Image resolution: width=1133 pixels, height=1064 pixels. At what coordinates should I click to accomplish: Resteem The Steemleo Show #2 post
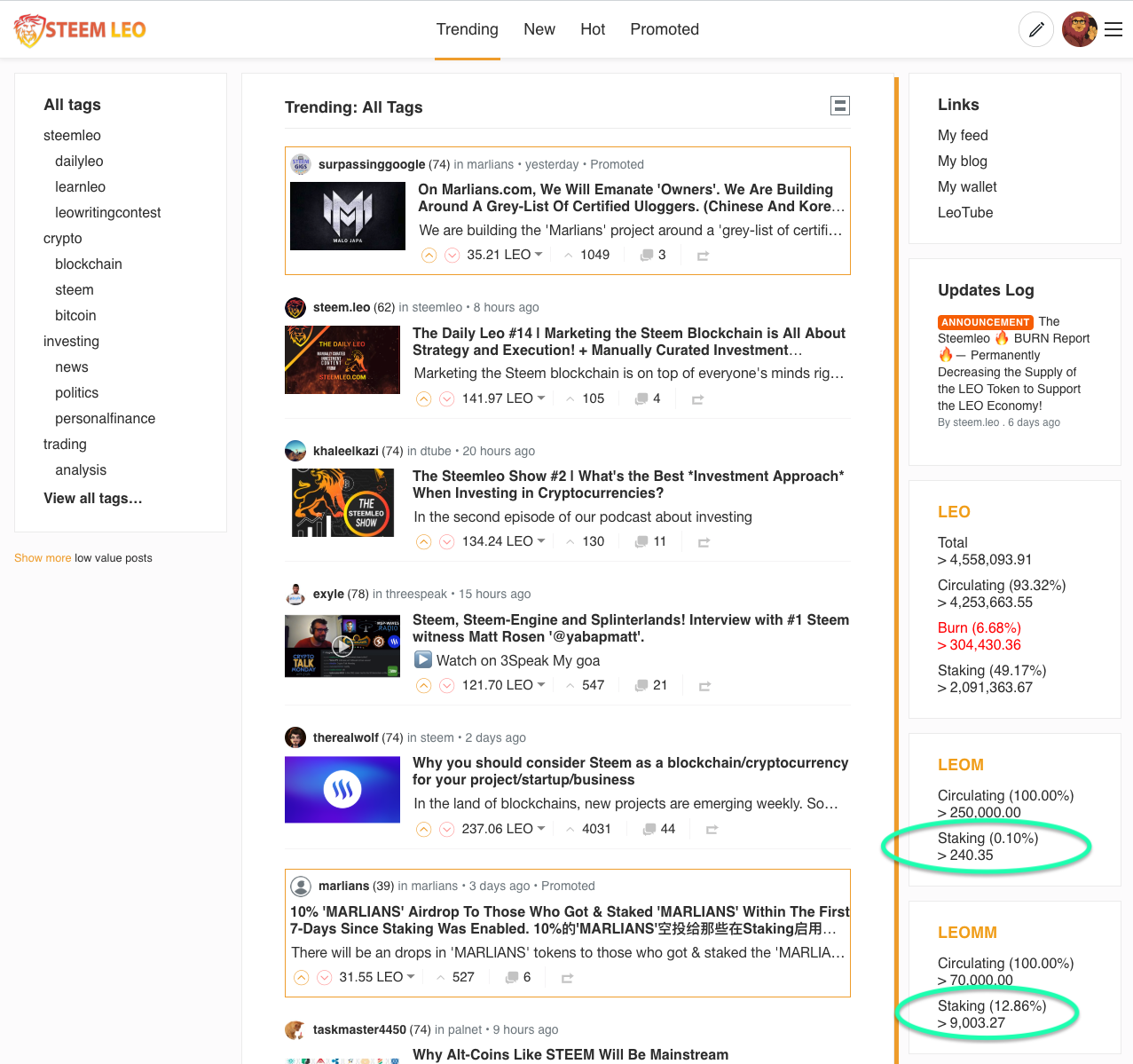click(704, 542)
